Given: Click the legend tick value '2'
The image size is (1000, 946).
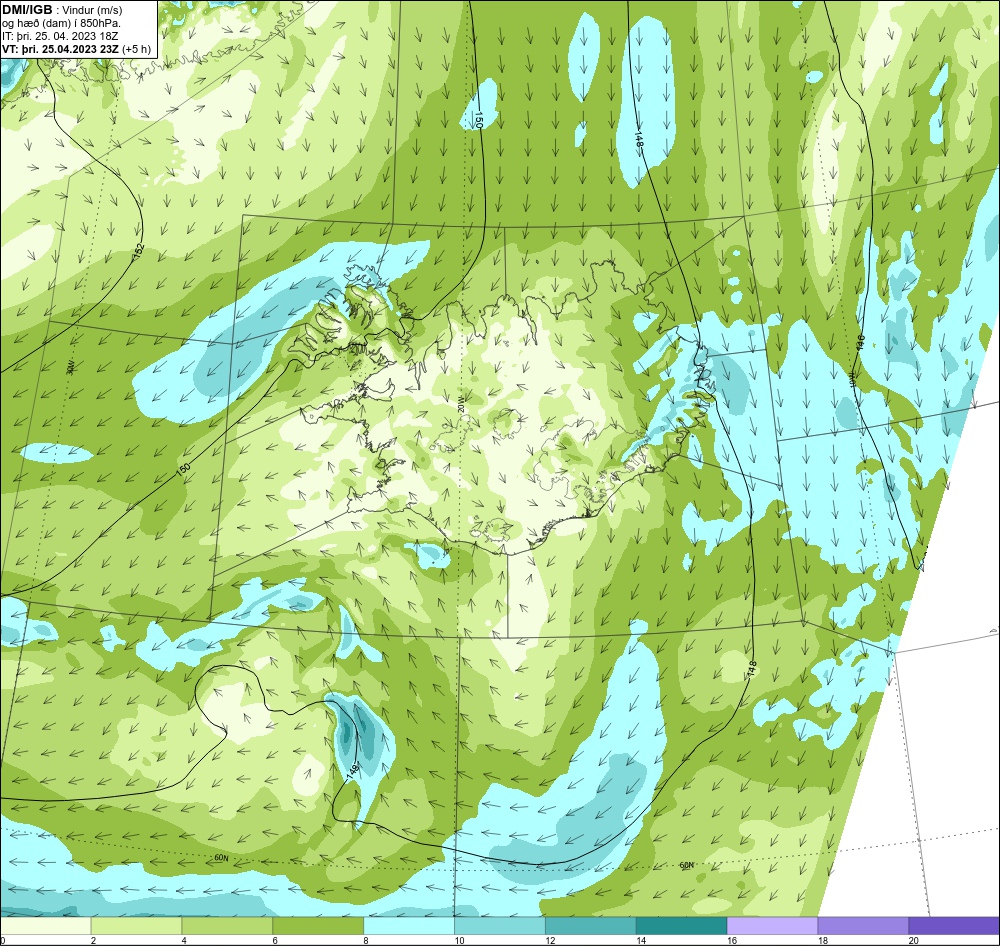Looking at the screenshot, I should coord(93,940).
